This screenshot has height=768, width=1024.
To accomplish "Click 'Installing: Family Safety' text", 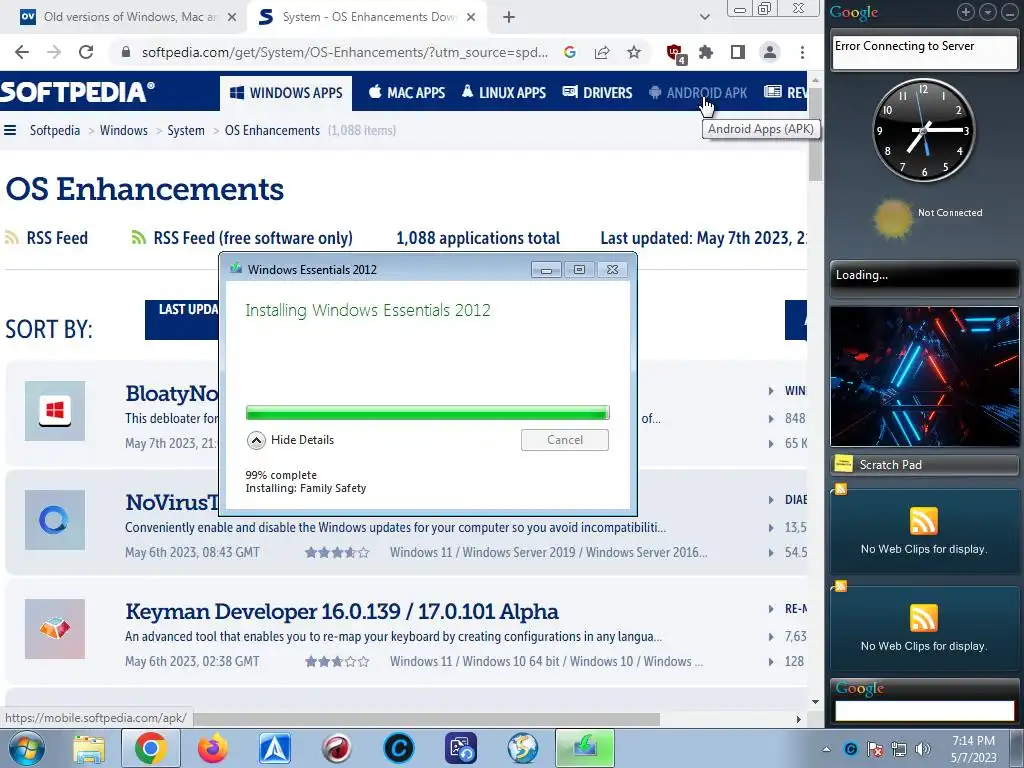I will click(306, 488).
